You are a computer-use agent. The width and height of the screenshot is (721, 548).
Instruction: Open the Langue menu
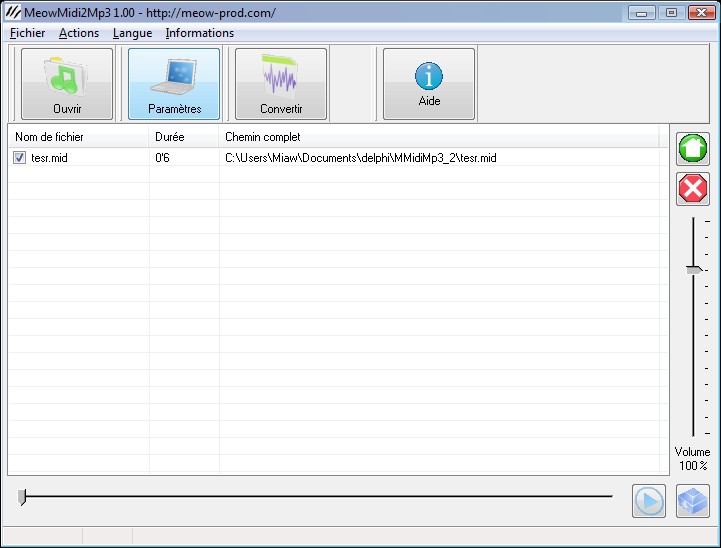coord(132,33)
